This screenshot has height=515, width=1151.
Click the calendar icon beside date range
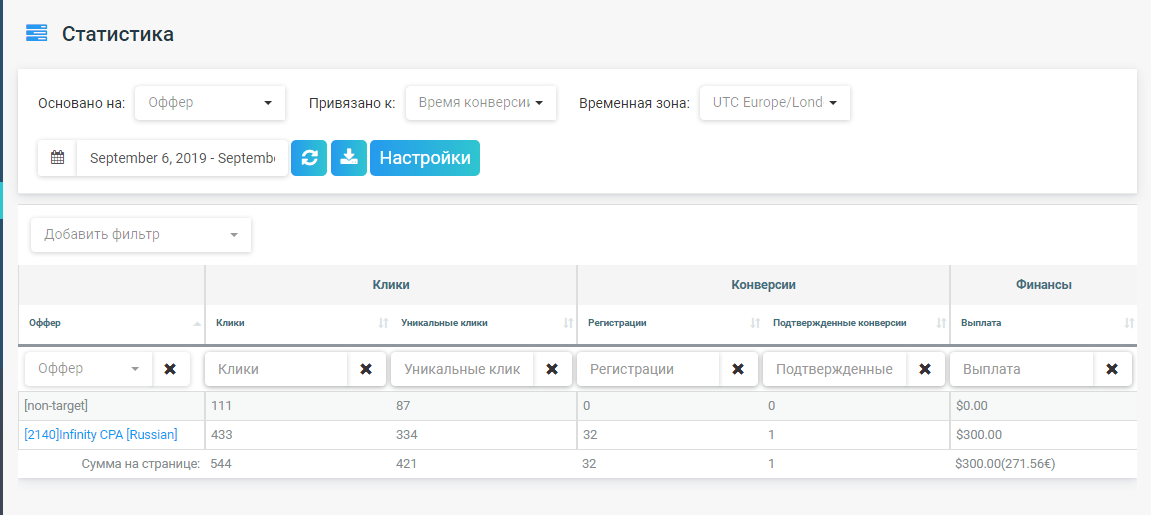click(57, 158)
